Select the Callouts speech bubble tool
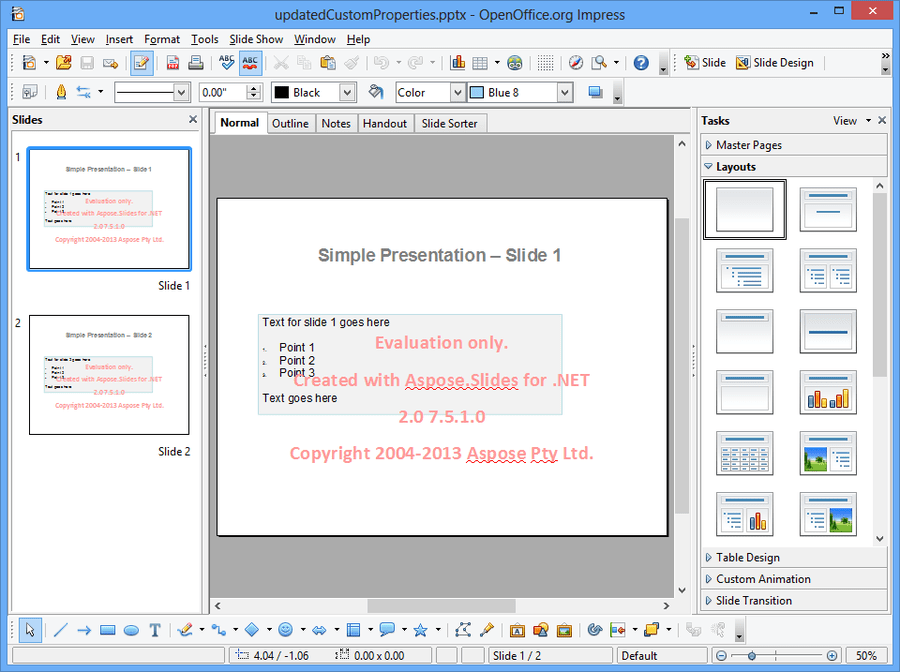This screenshot has width=900, height=672. (387, 630)
